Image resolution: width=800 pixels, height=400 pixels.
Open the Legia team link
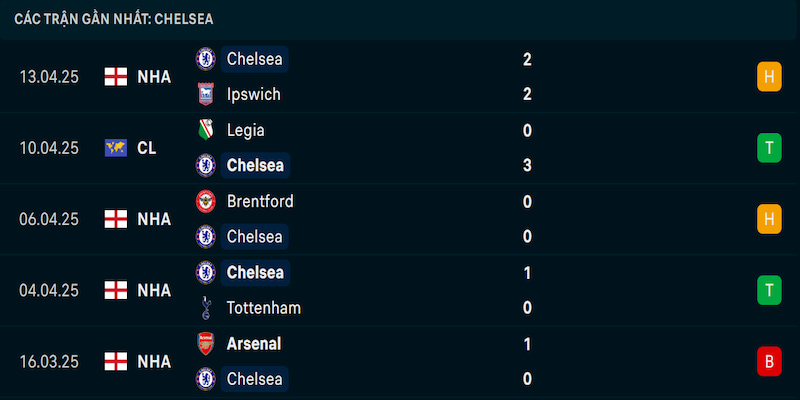pyautogui.click(x=245, y=131)
